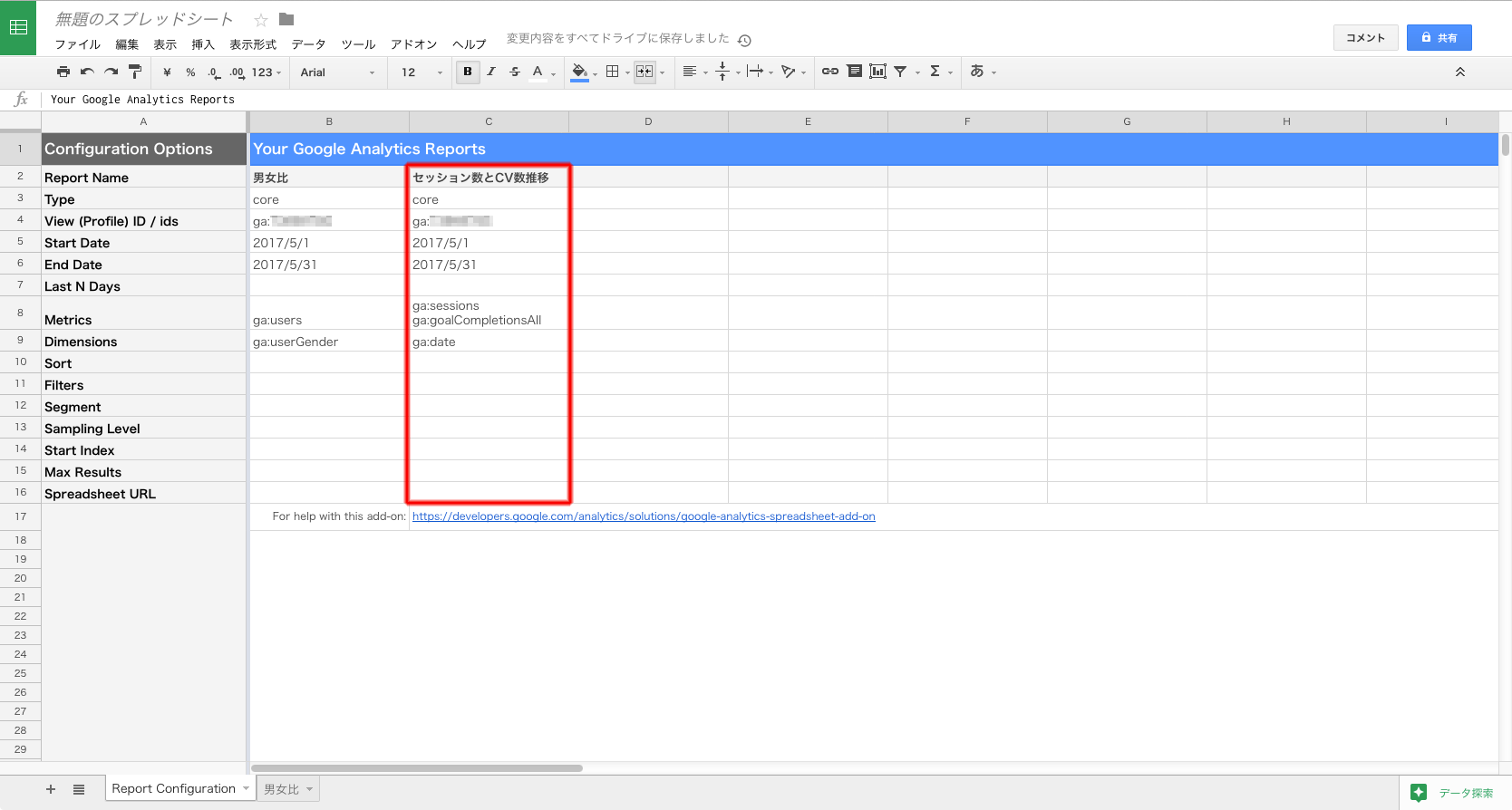Screen dimensions: 1512x810
Task: Open the 挿入 menu
Action: click(x=203, y=44)
